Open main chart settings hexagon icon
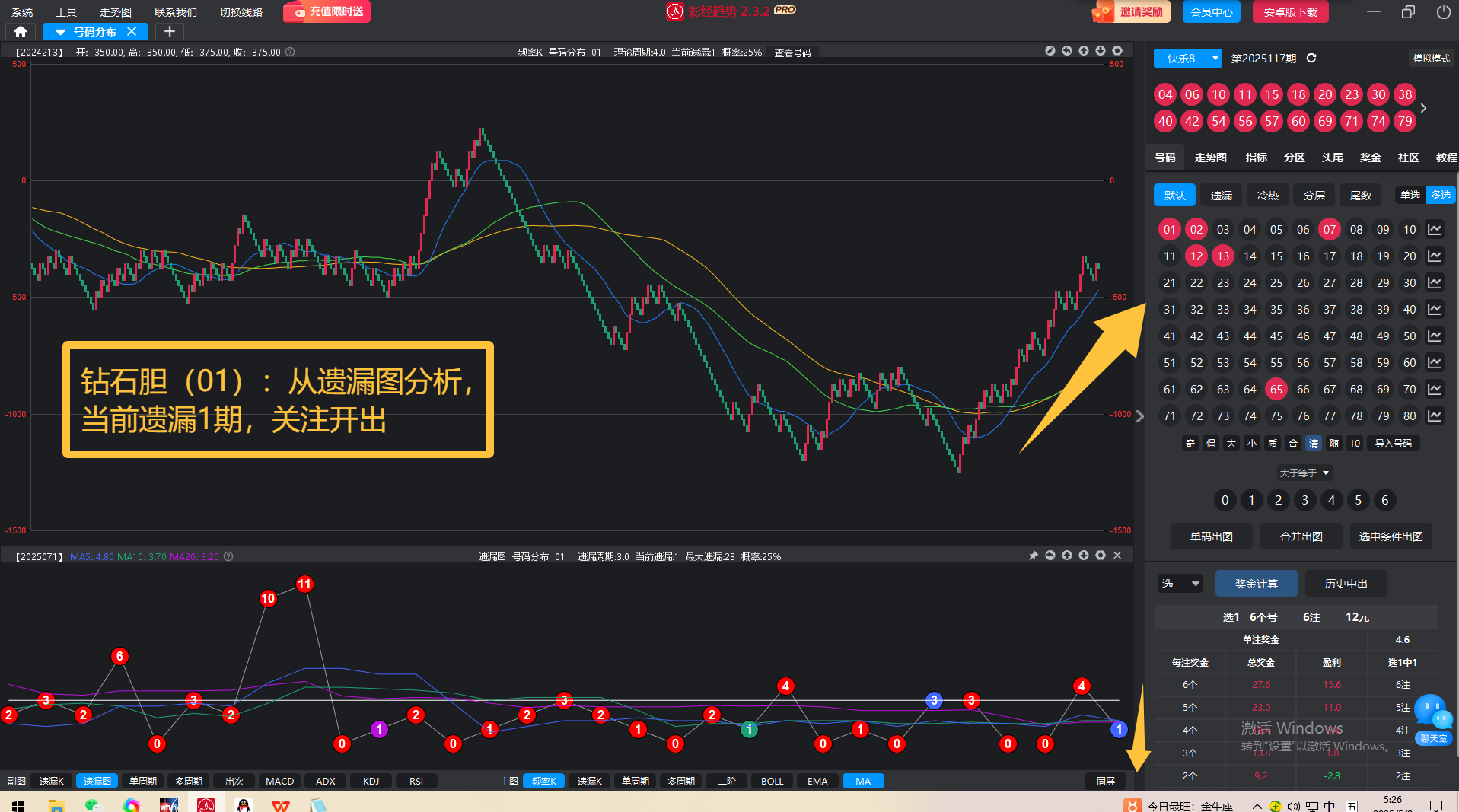 click(1117, 51)
